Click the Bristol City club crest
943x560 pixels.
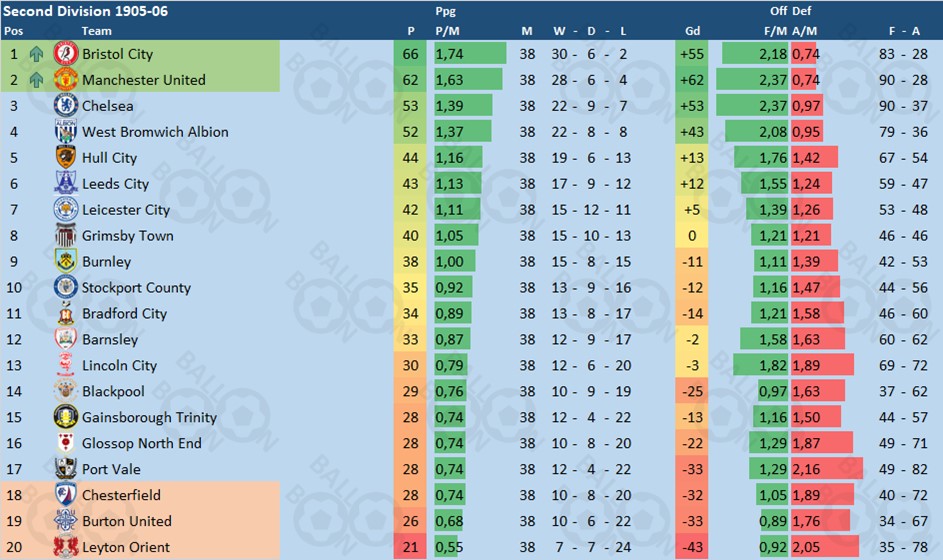coord(66,54)
